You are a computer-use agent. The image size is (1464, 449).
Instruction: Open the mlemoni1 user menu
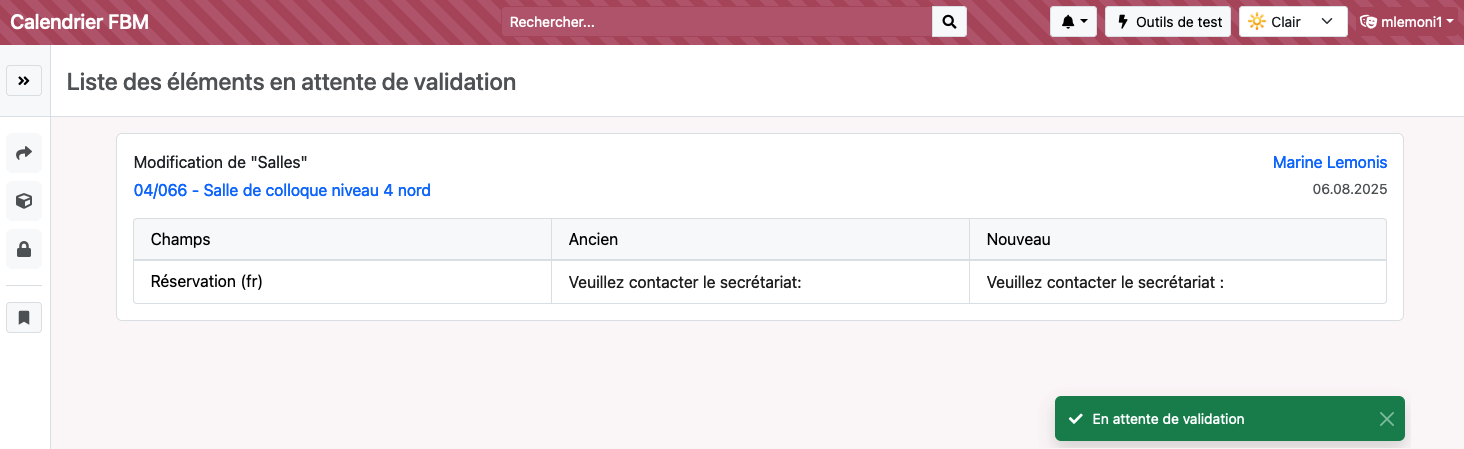[x=1406, y=22]
